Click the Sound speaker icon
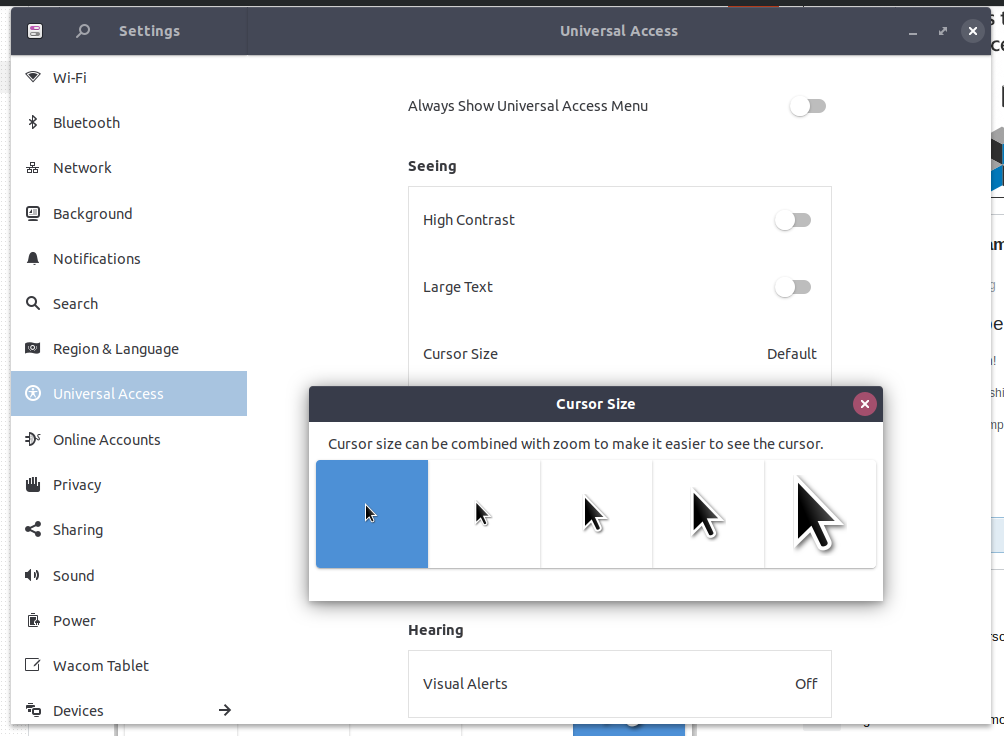 pyautogui.click(x=33, y=575)
